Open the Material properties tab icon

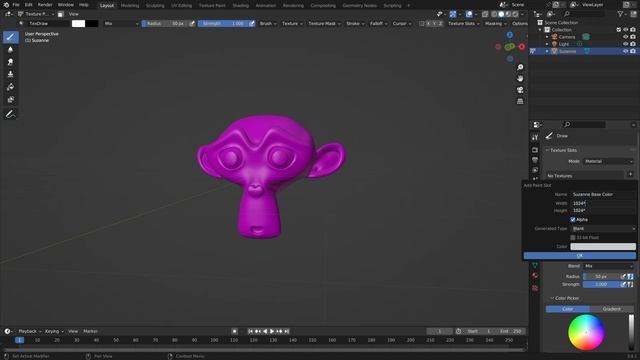[535, 276]
